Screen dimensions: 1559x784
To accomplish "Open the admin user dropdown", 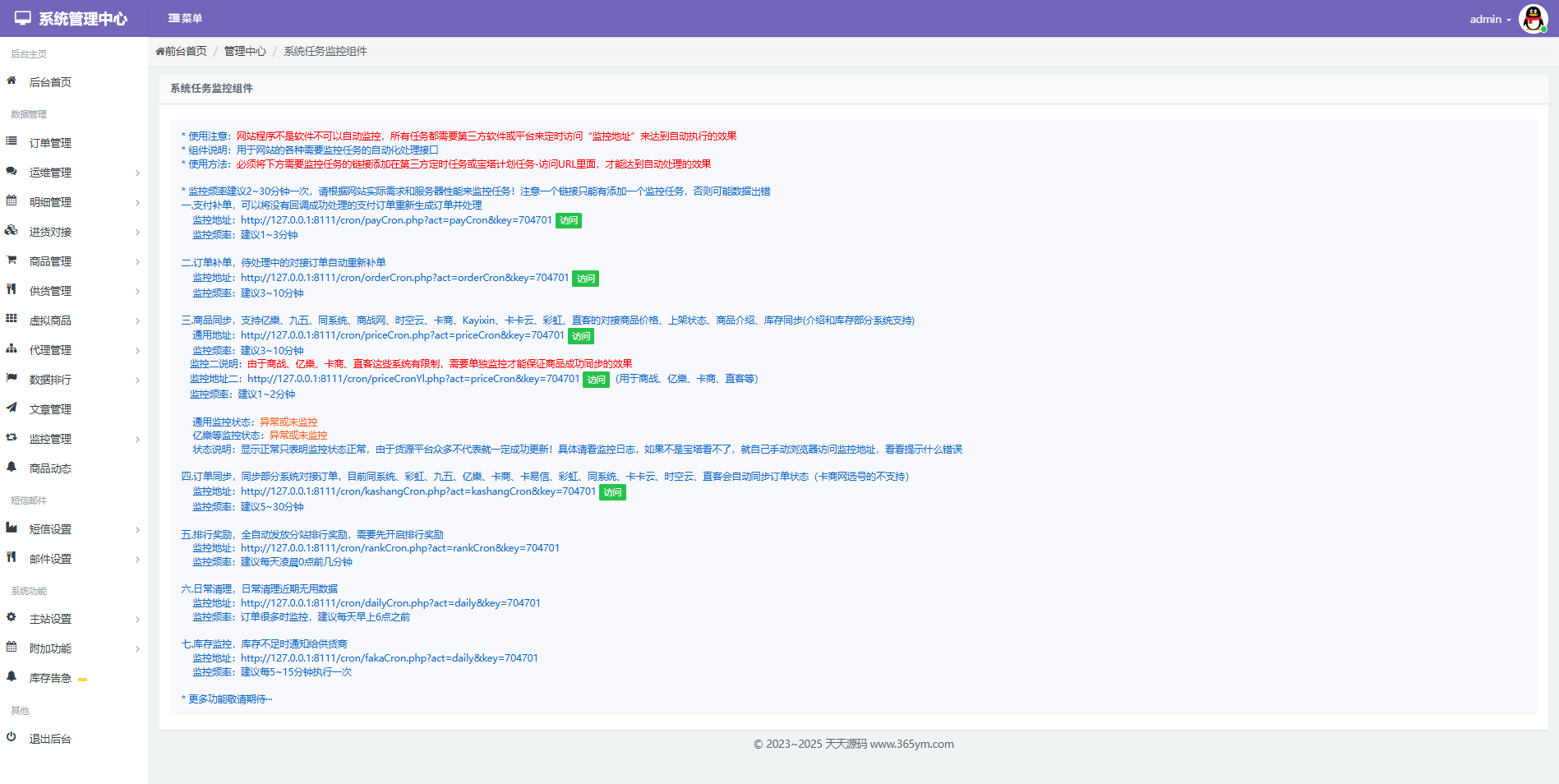I will (1490, 19).
